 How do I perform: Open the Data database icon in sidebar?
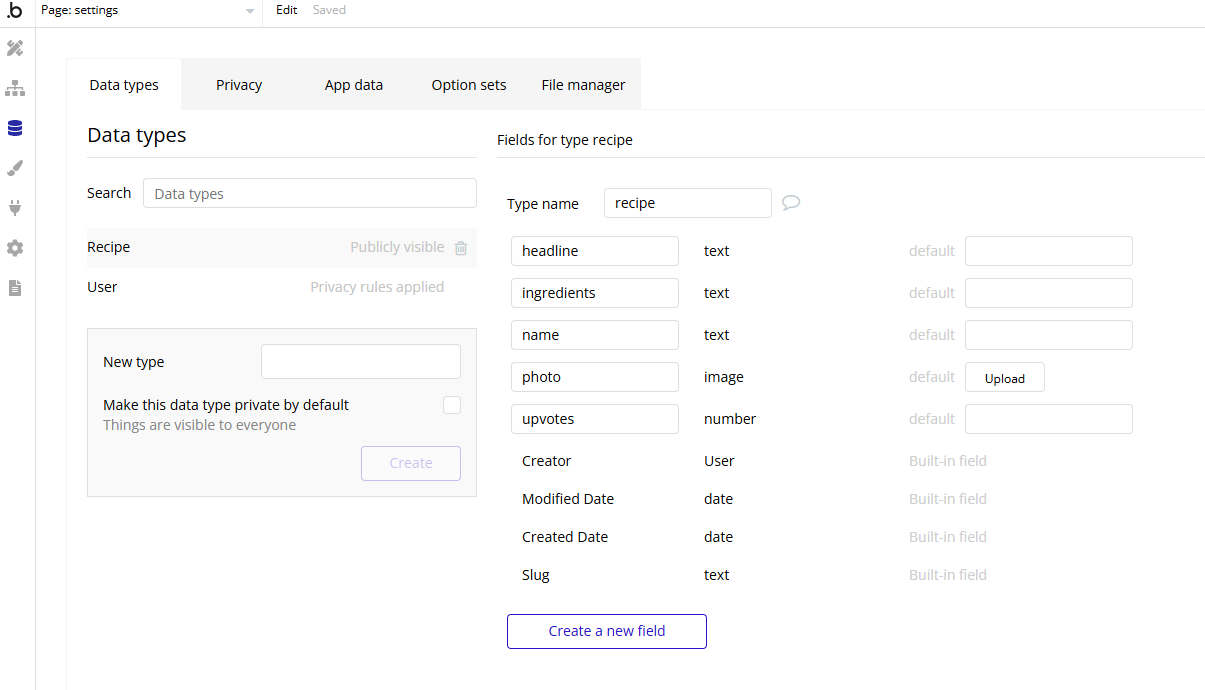(x=15, y=128)
